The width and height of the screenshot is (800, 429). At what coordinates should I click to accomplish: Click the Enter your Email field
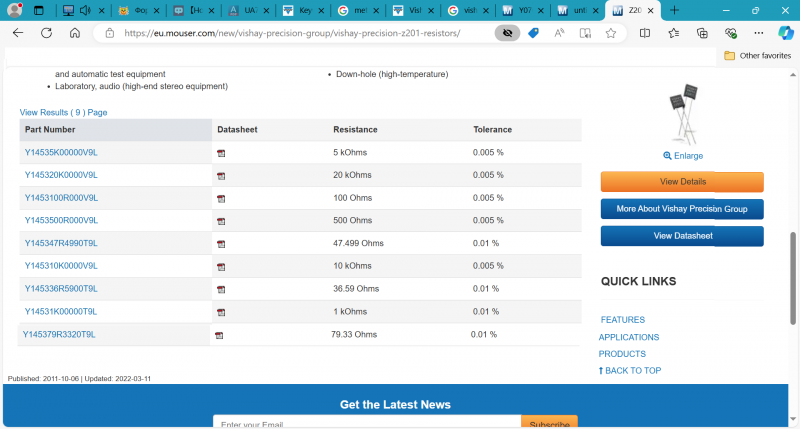point(367,422)
